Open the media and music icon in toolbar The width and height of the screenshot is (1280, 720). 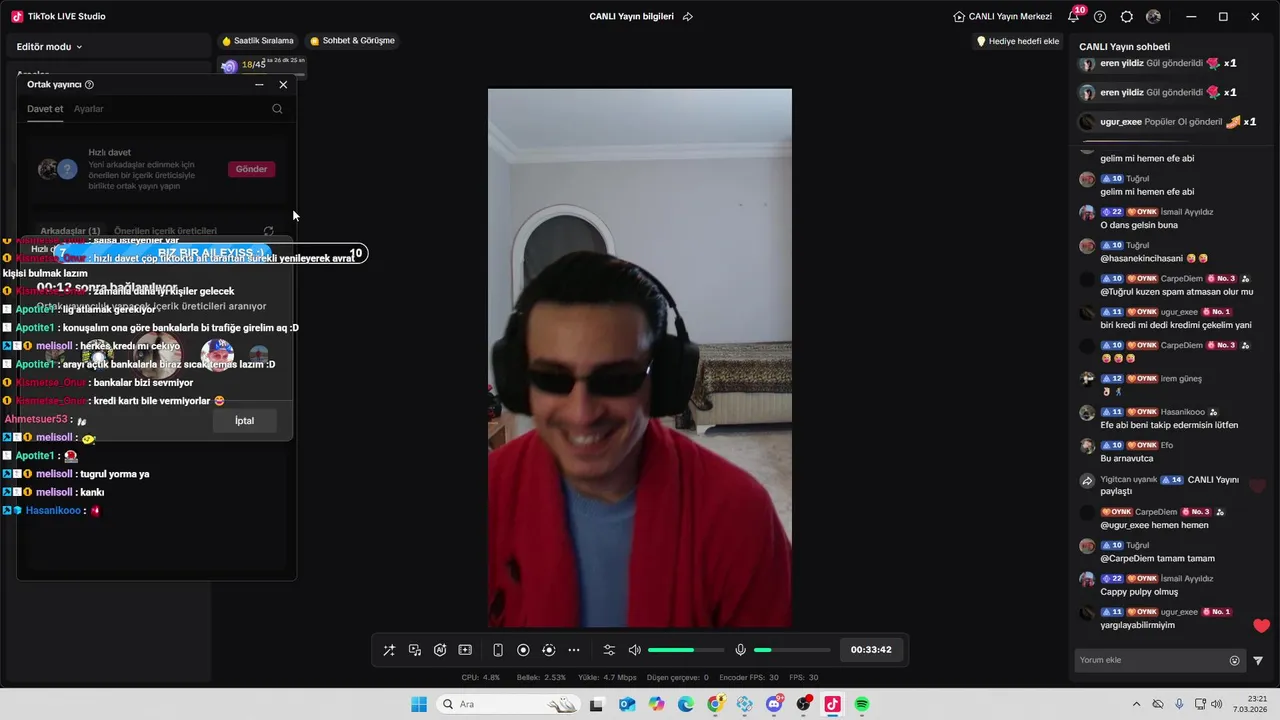tap(415, 650)
